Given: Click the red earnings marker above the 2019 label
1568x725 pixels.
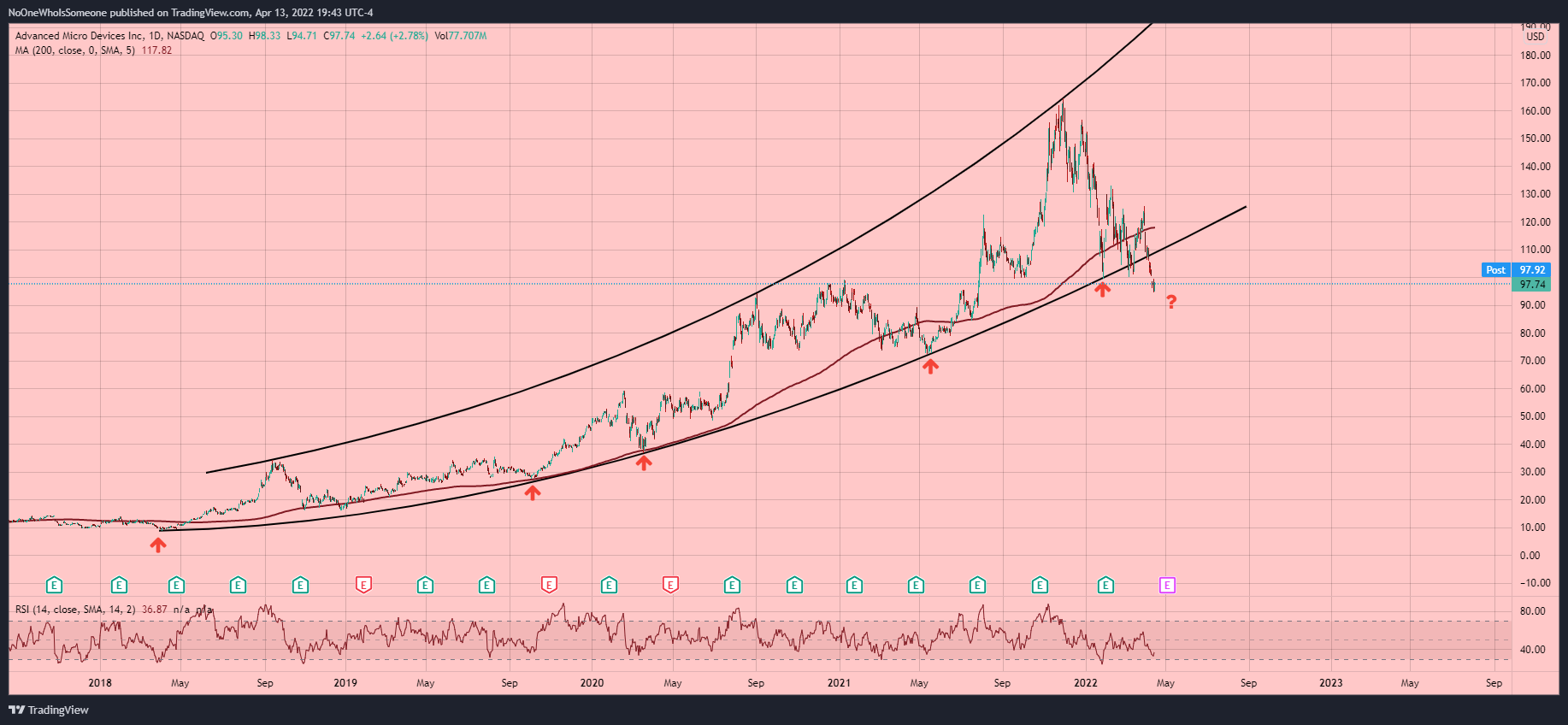Looking at the screenshot, I should pos(363,586).
